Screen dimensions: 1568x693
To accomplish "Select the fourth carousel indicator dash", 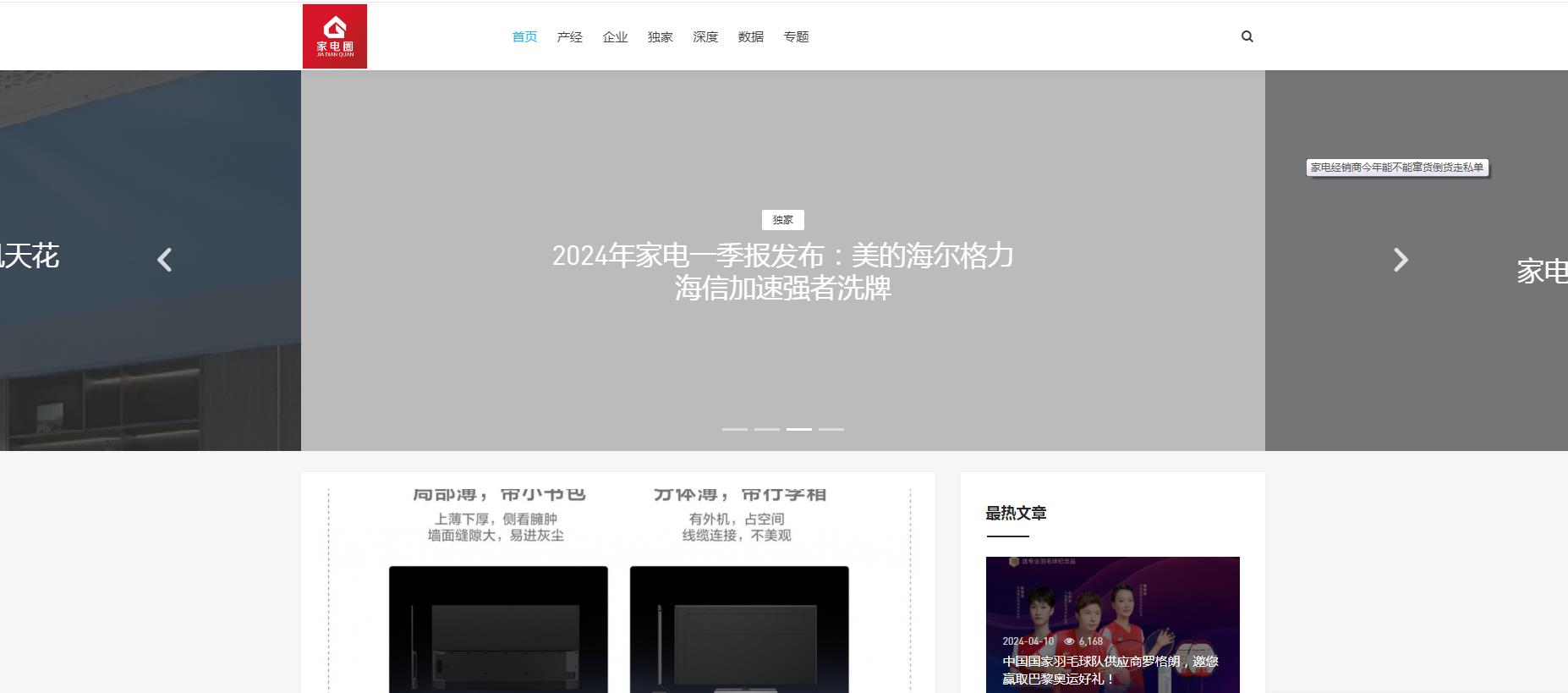I will pos(831,429).
